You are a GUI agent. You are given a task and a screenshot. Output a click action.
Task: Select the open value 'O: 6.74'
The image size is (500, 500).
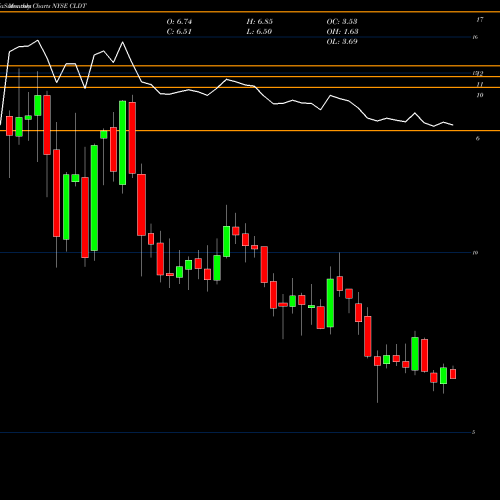[179, 22]
